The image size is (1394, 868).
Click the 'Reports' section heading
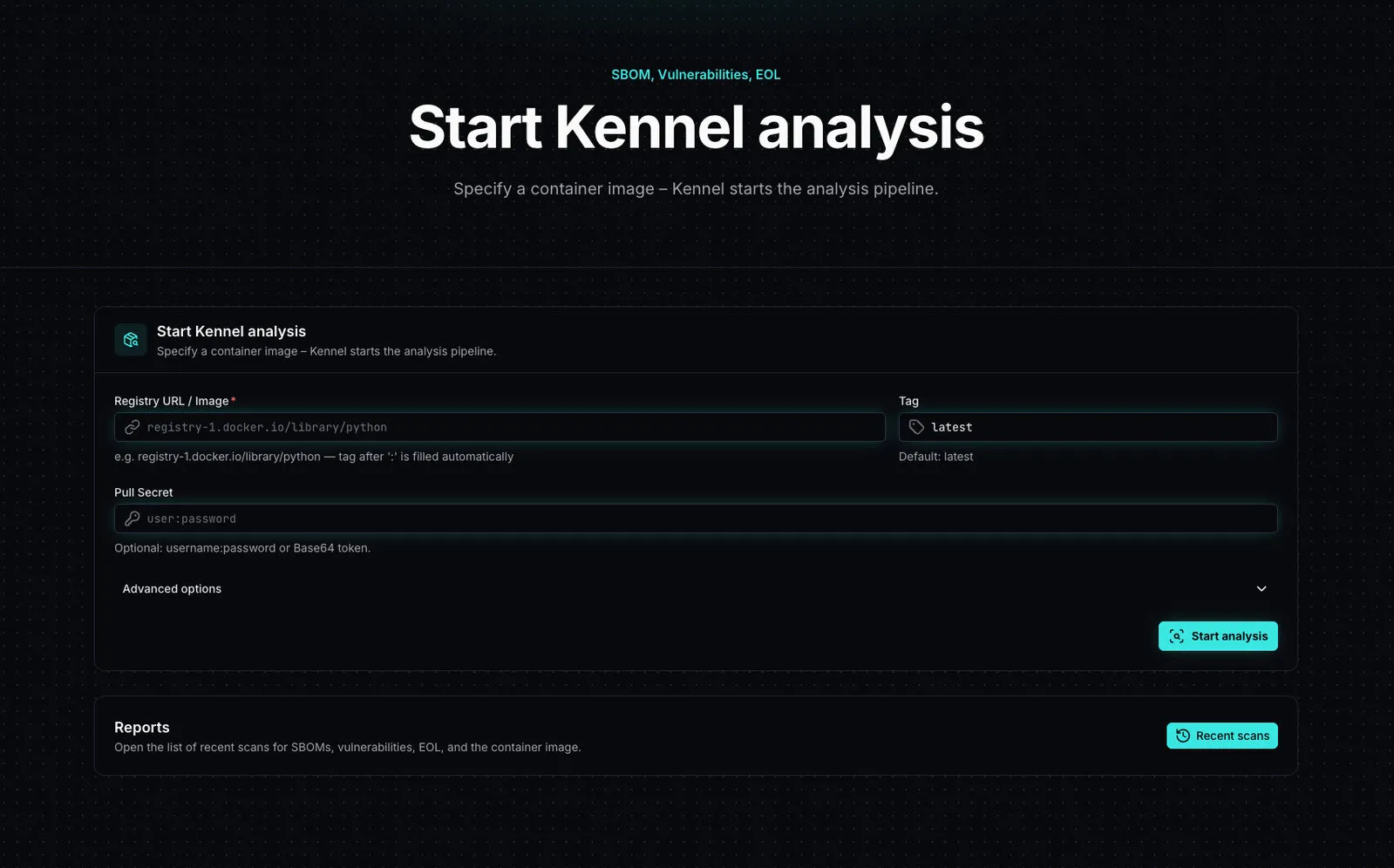[x=142, y=728]
